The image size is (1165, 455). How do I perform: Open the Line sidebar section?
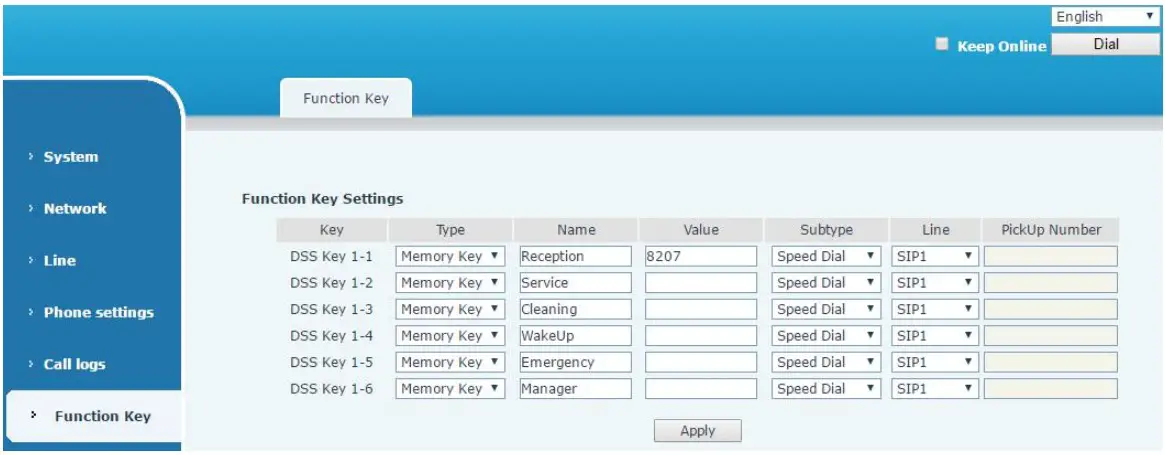[x=60, y=261]
